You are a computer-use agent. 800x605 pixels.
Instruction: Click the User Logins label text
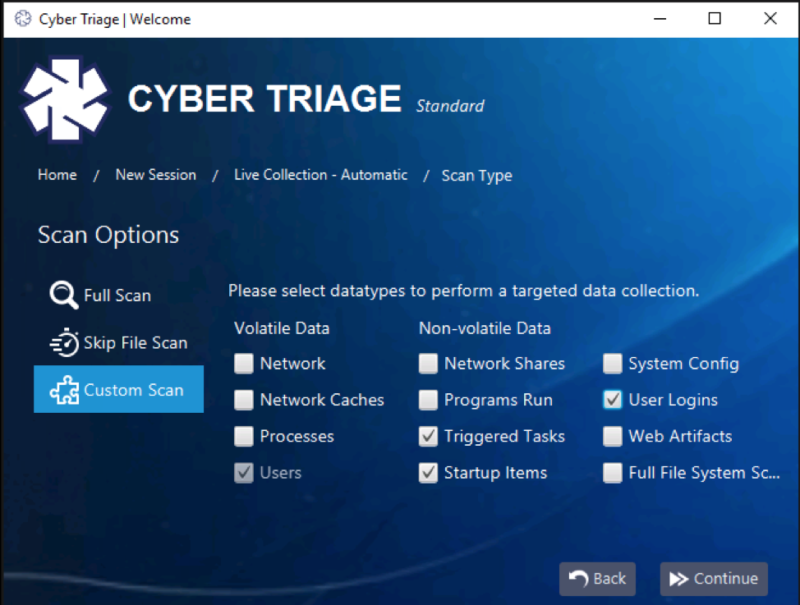[673, 400]
